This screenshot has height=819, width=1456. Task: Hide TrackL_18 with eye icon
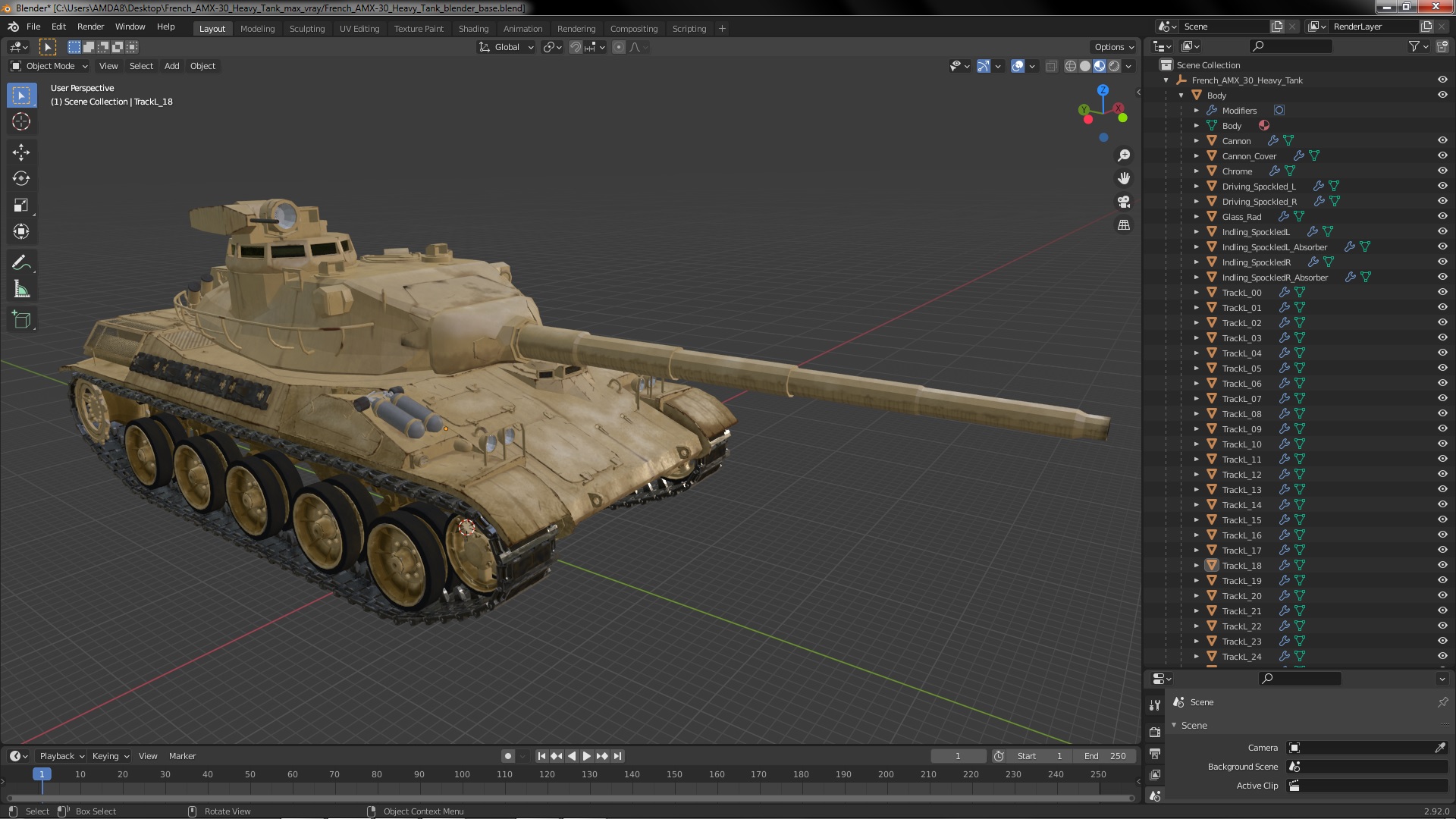[x=1442, y=566]
